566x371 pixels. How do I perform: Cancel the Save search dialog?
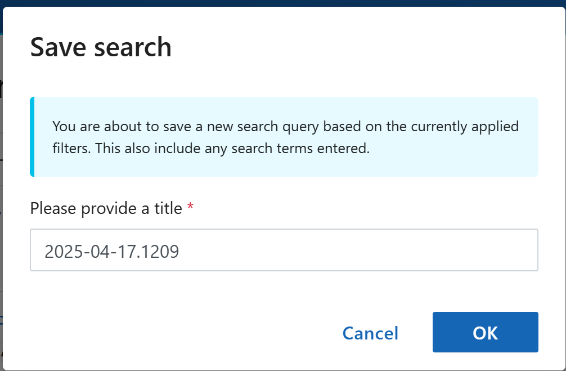coord(370,333)
